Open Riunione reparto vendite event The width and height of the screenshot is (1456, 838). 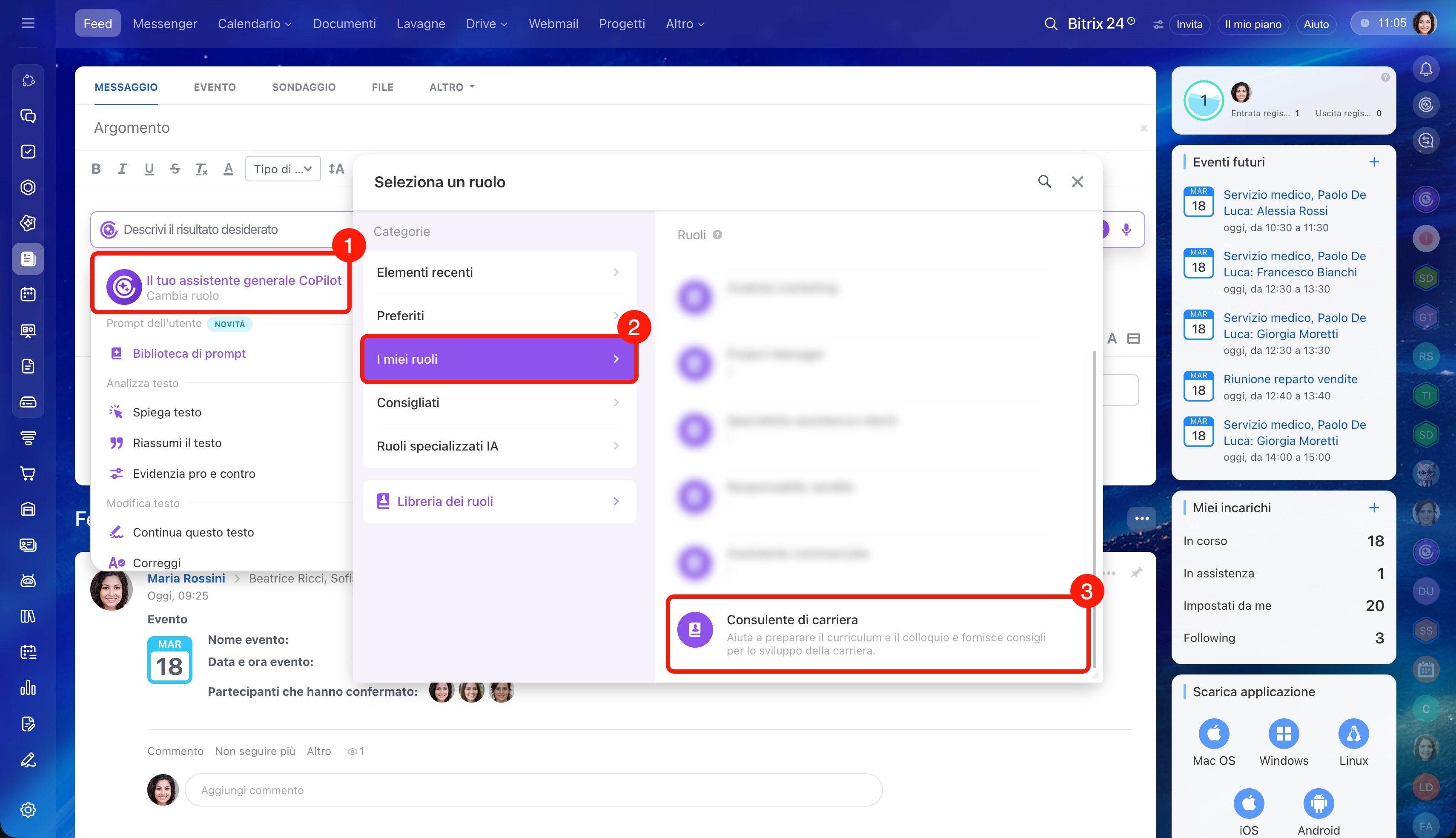1290,379
